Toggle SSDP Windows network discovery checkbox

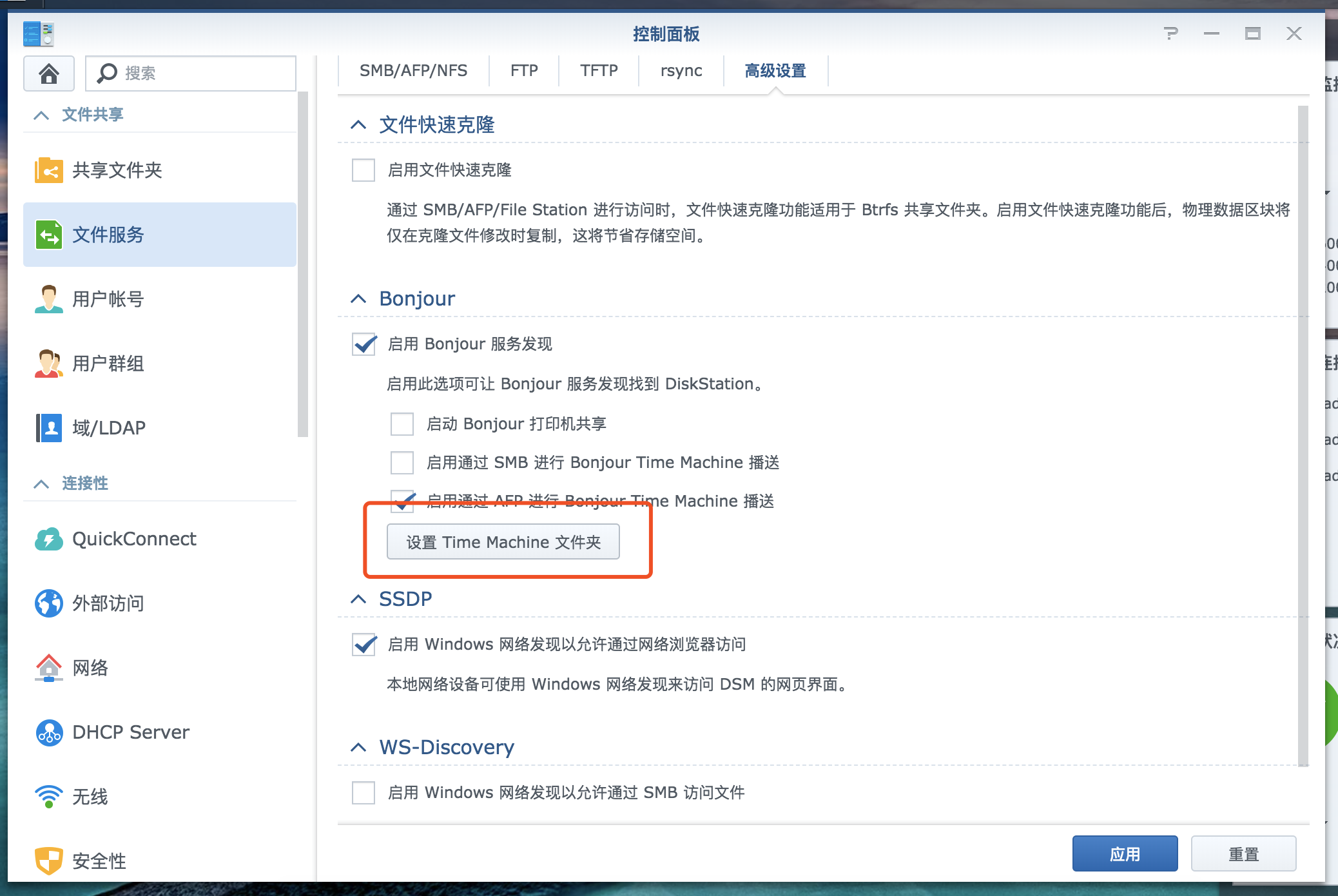click(364, 645)
